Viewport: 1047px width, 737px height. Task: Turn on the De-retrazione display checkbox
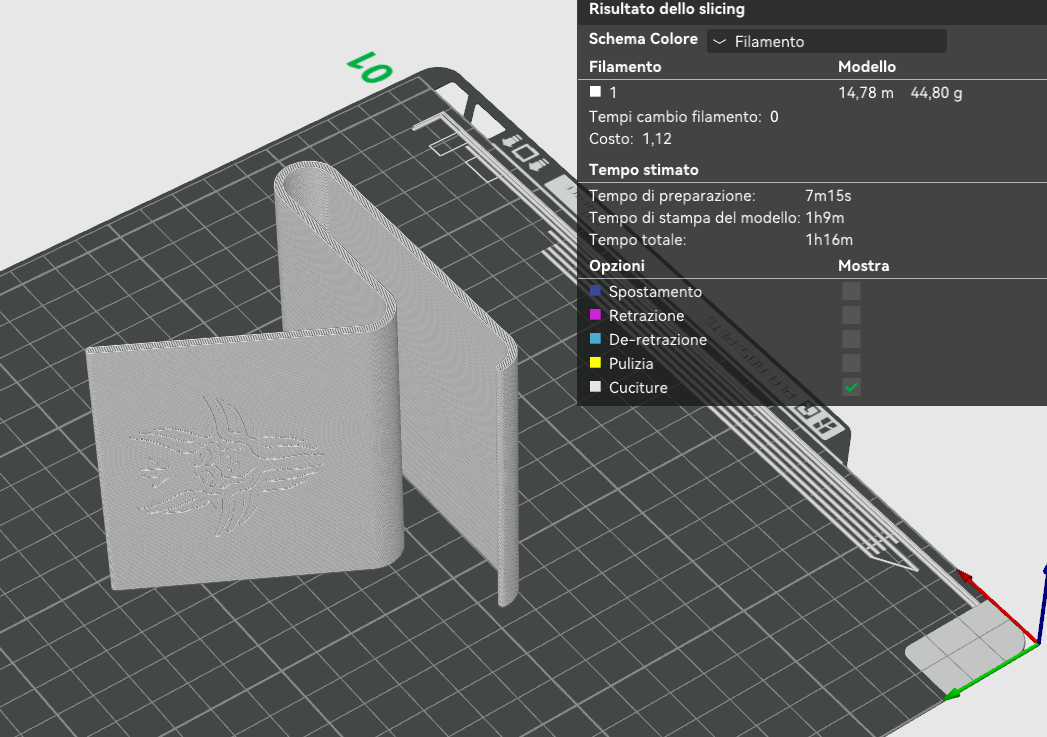pyautogui.click(x=851, y=339)
